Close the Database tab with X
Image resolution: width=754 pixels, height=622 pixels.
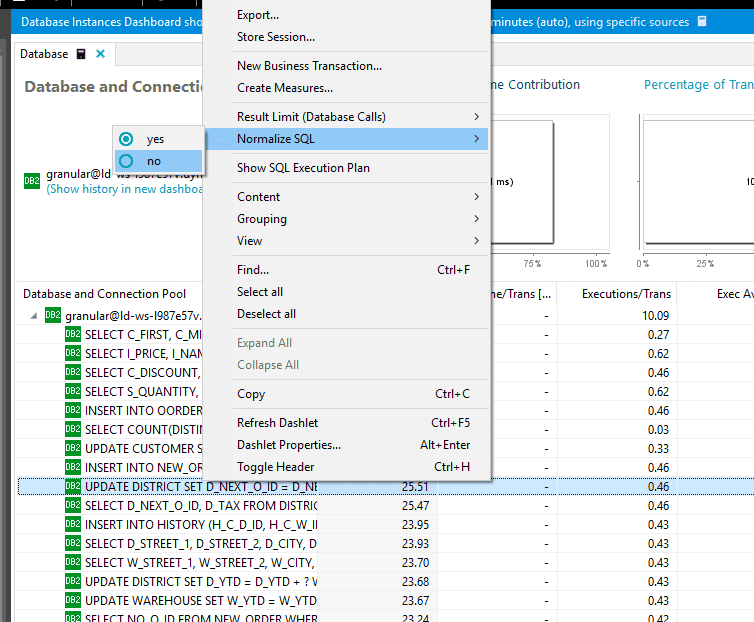[x=101, y=54]
